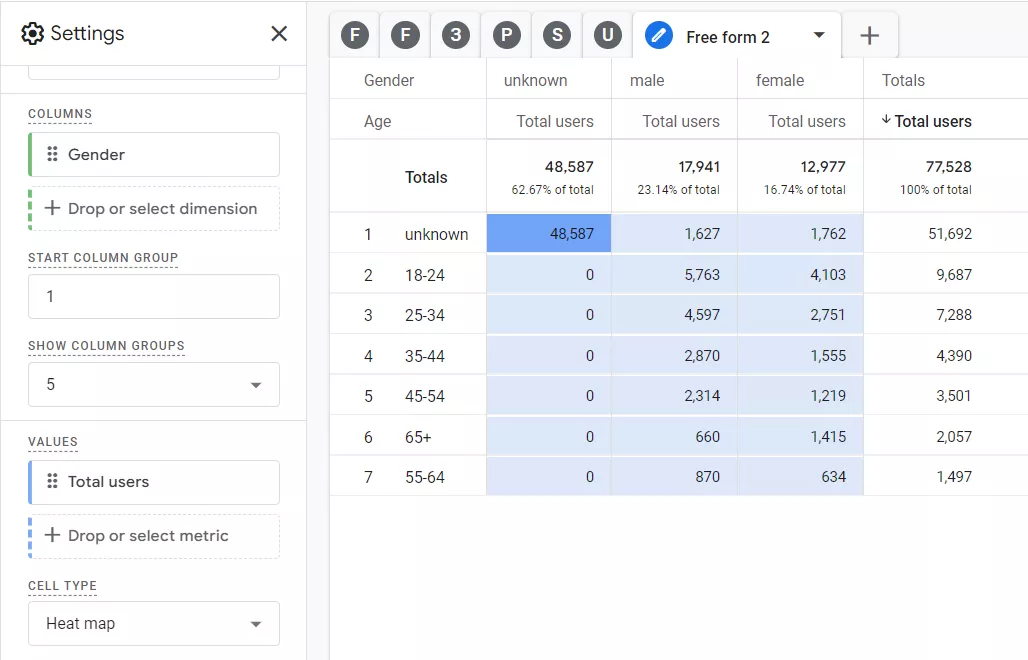Click the Gender header label in the table
Screen dimensions: 1028x660
389,80
